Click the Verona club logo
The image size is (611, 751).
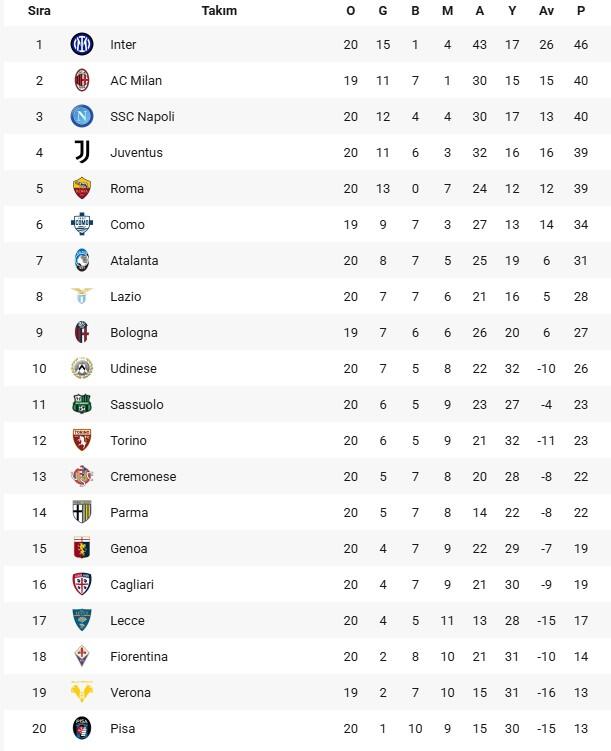pos(81,692)
